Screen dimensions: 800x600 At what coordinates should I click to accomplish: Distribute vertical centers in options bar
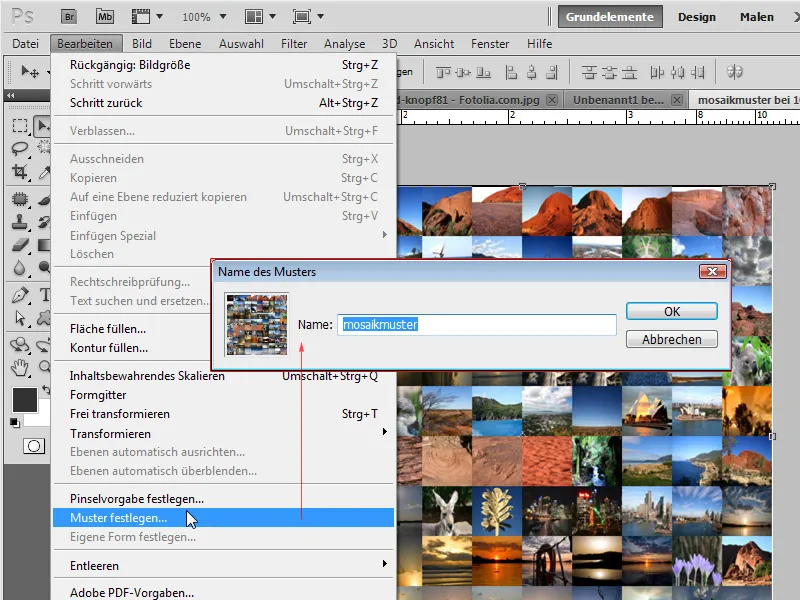609,73
